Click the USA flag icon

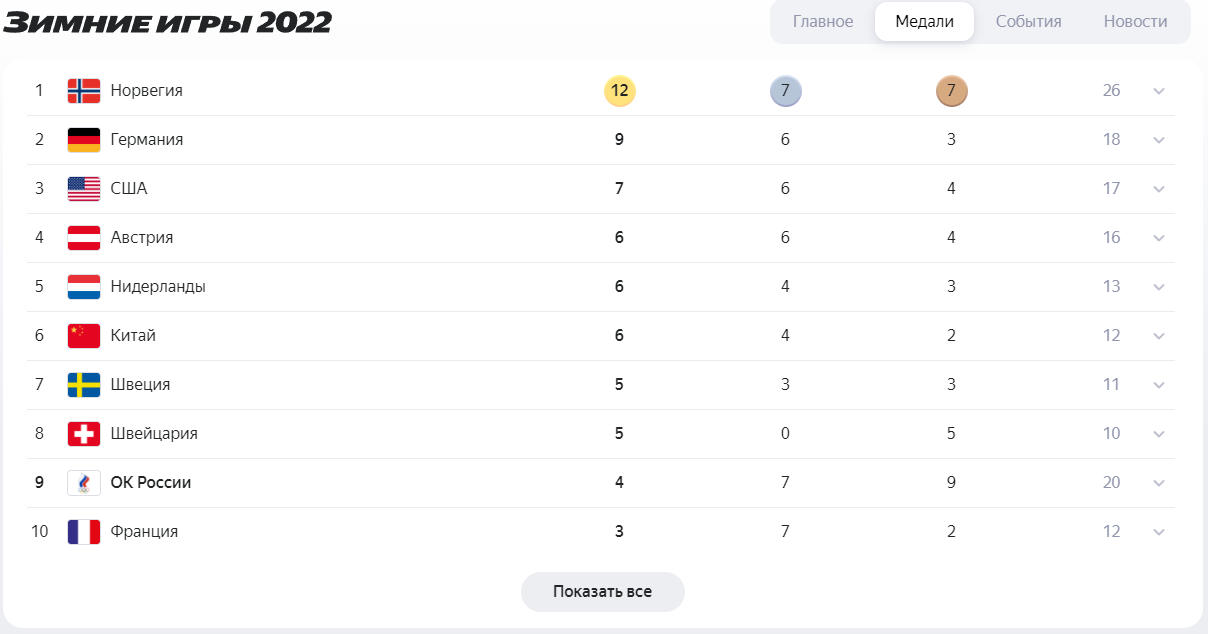[84, 189]
